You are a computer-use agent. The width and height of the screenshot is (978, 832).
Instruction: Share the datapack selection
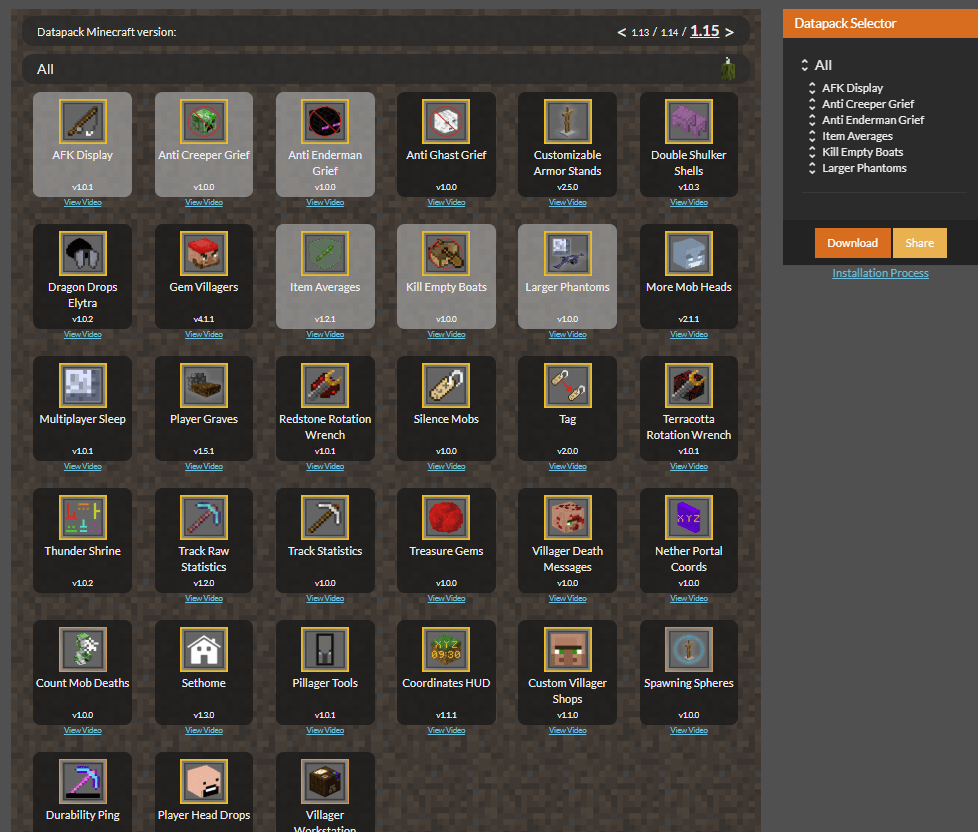coord(919,243)
